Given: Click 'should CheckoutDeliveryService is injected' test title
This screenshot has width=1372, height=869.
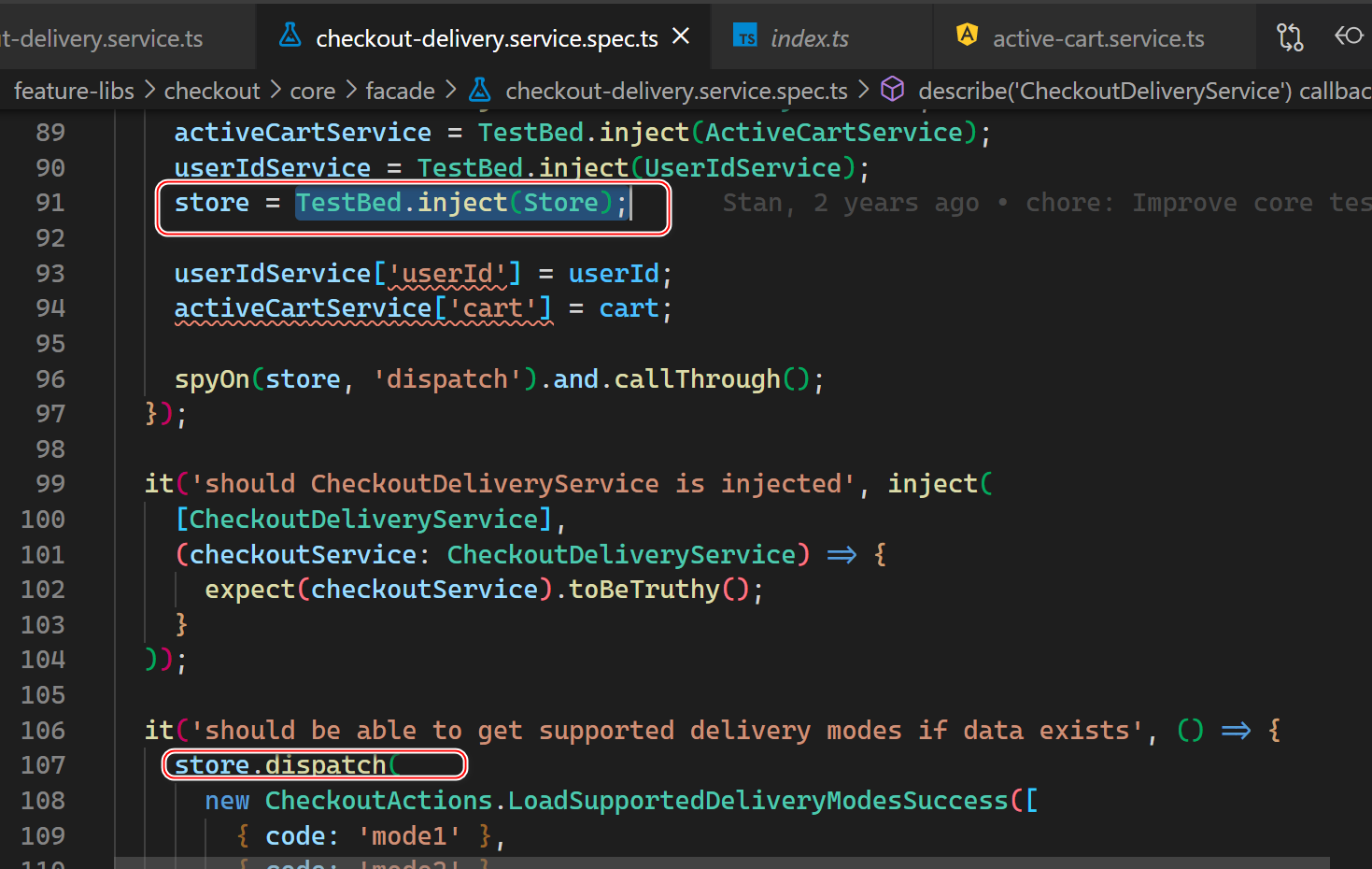Looking at the screenshot, I should (523, 484).
